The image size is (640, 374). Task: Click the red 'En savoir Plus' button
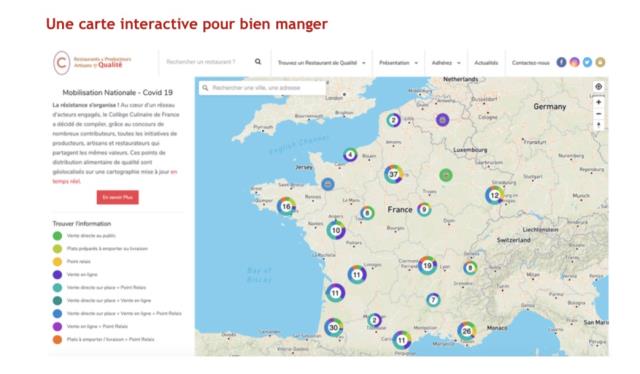tap(118, 197)
